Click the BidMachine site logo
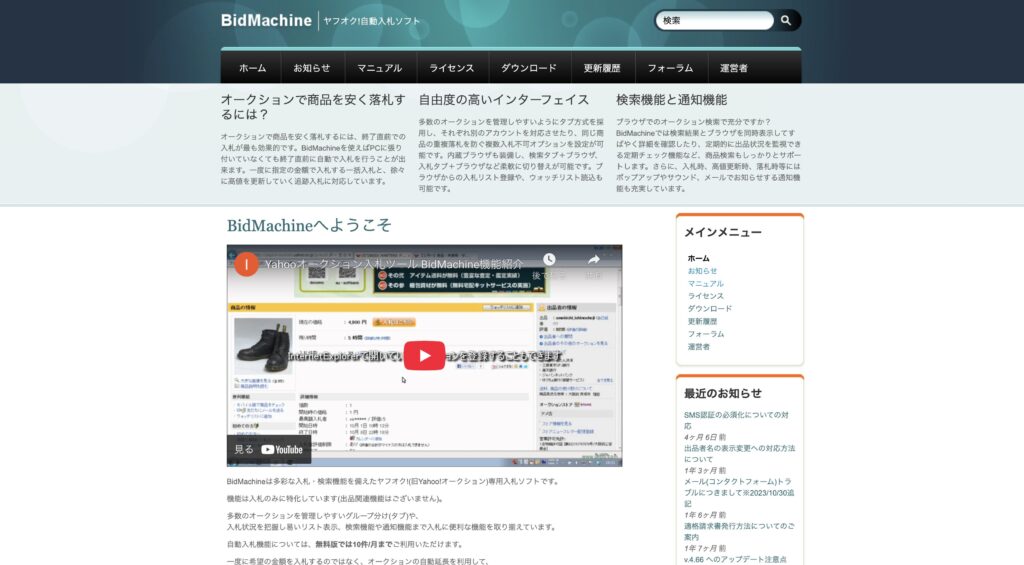The height and width of the screenshot is (565, 1024). (266, 20)
